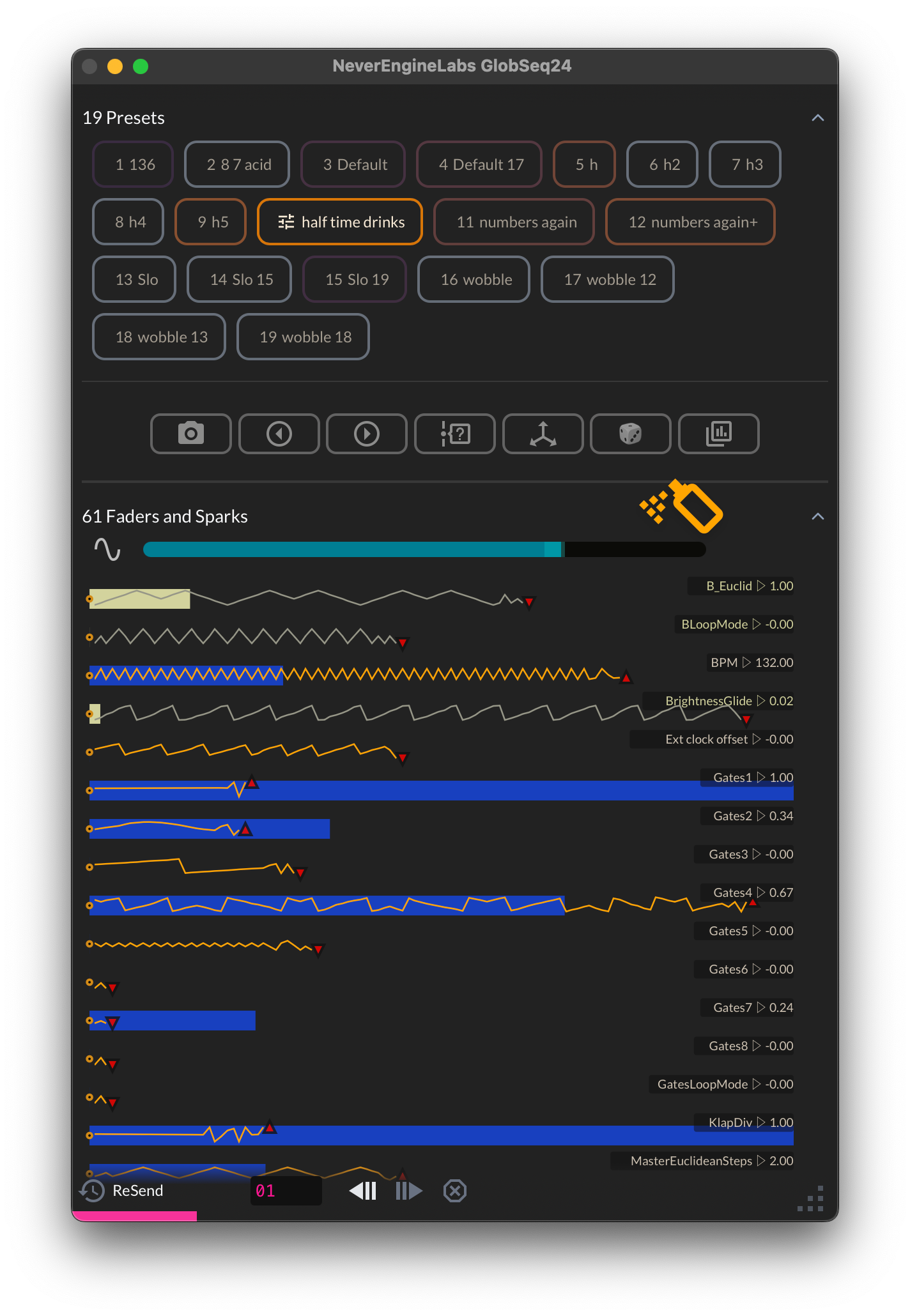Click the teal progress slider bar
Image resolution: width=910 pixels, height=1316 pixels.
point(424,549)
